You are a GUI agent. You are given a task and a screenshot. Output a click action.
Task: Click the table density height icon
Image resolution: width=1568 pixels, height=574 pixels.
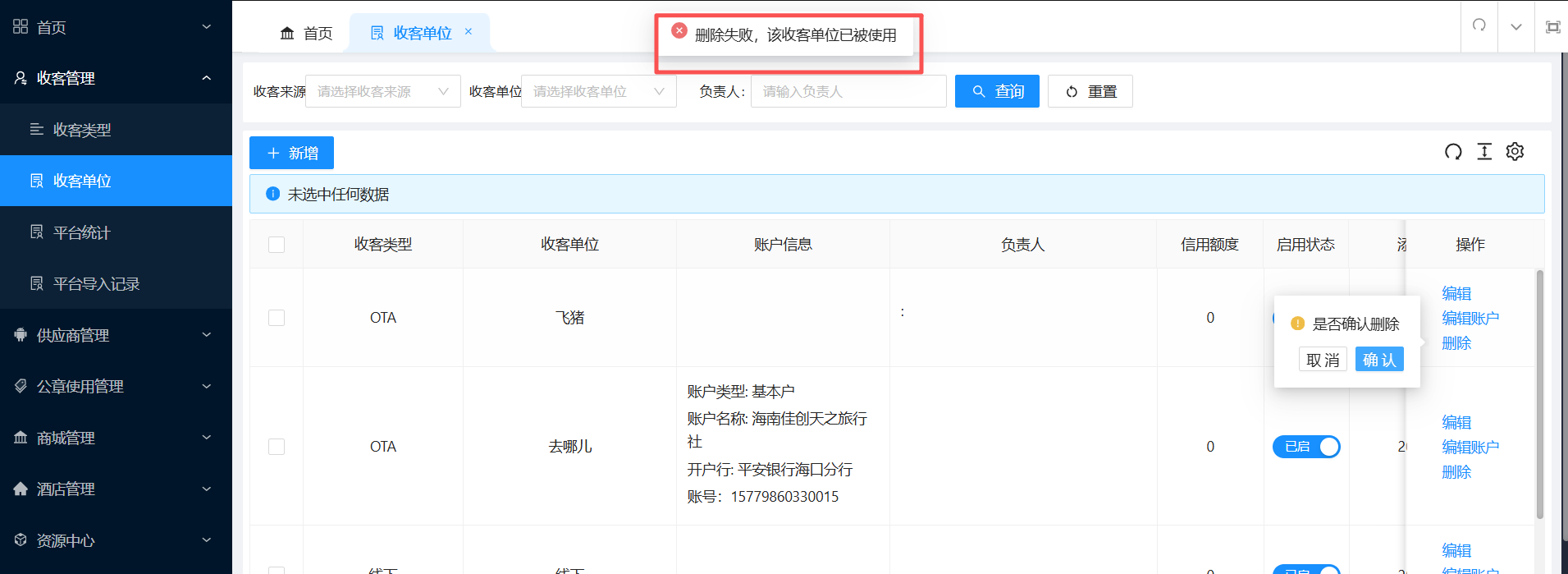click(x=1484, y=152)
